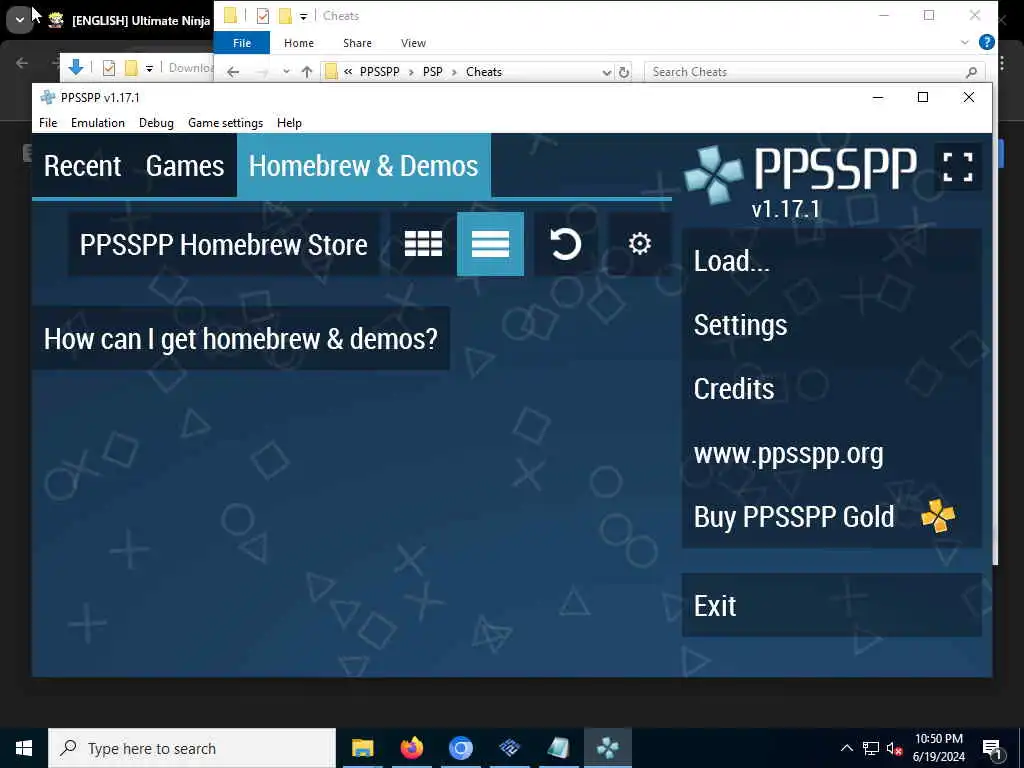Click How can I get homebrew & demos?
Viewport: 1024px width, 768px height.
(240, 338)
